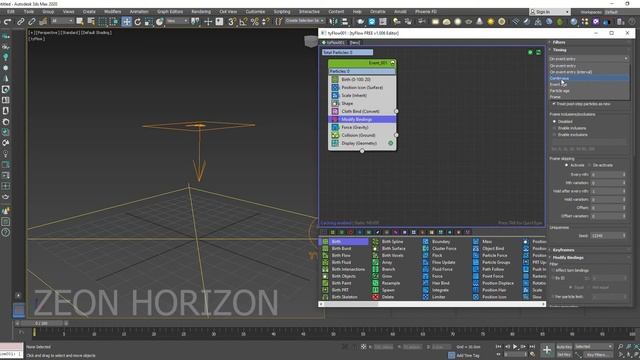Collapse the Modify Bindings rollout header
The height and width of the screenshot is (360, 640).
(x=568, y=258)
